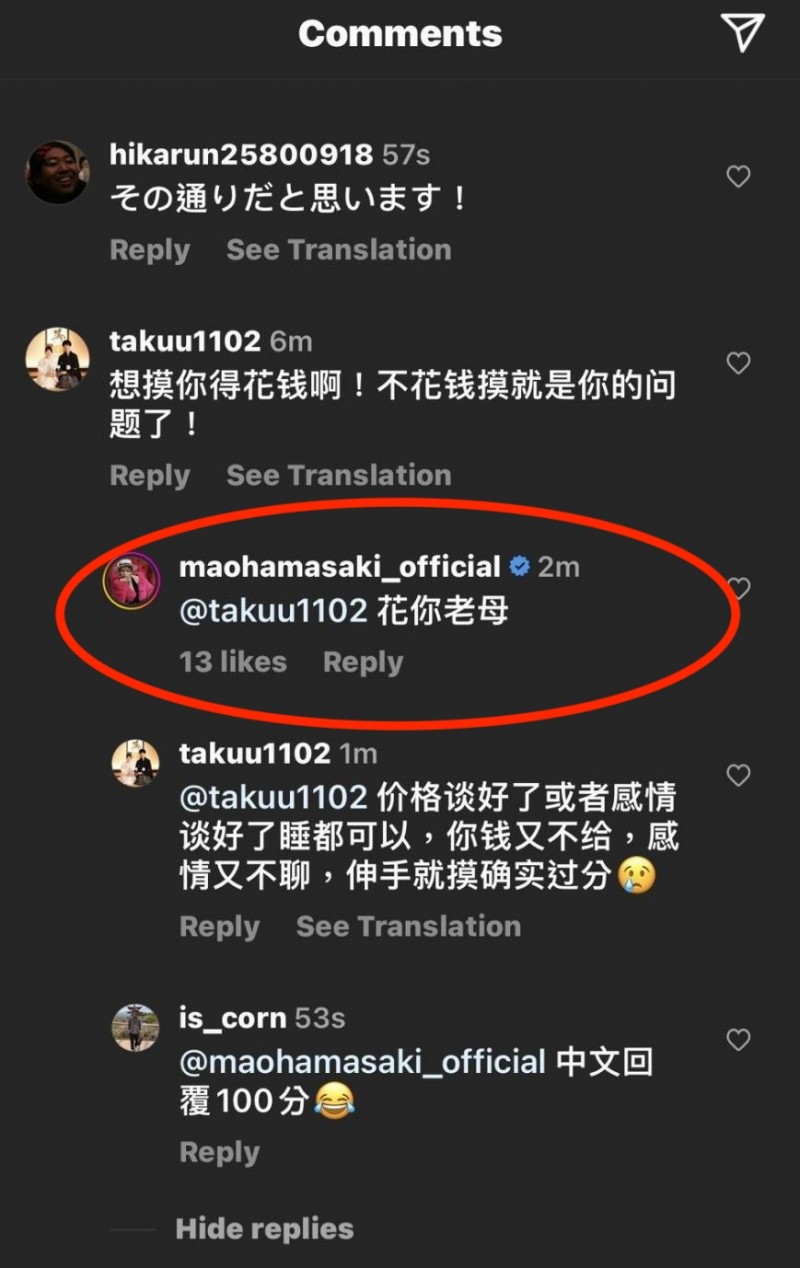Viewport: 800px width, 1268px height.
Task: Click hikarun25800918's profile picture
Action: point(58,172)
